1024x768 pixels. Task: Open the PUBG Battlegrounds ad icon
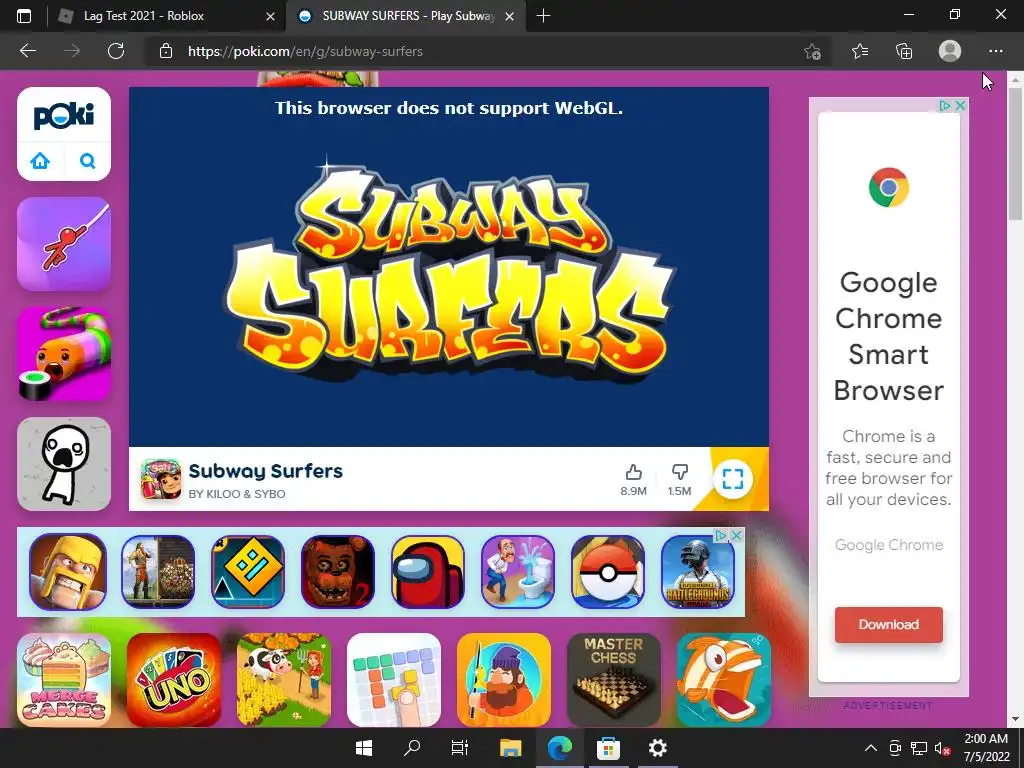coord(697,571)
